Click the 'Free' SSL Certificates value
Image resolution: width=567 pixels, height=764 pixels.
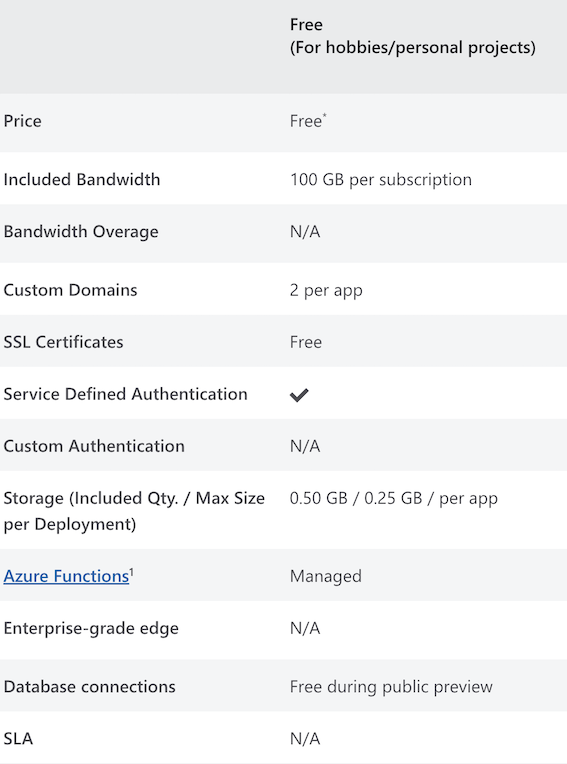[306, 342]
